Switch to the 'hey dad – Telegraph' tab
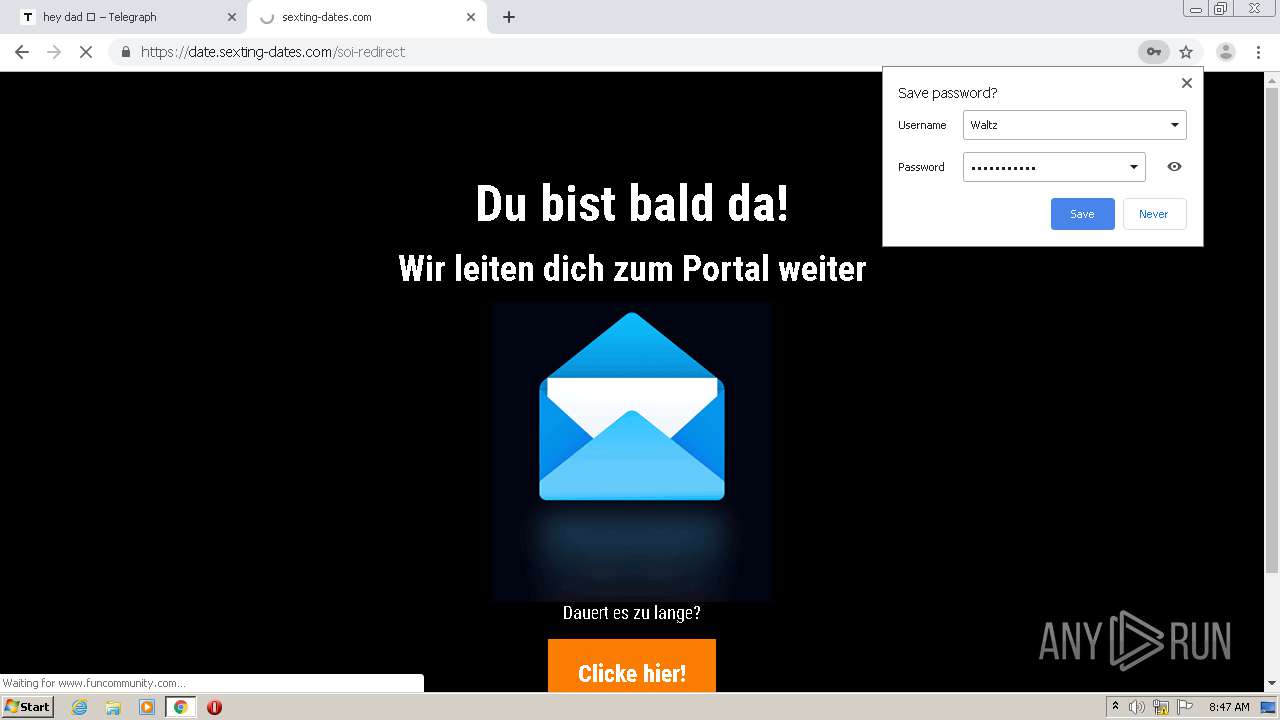 tap(125, 17)
